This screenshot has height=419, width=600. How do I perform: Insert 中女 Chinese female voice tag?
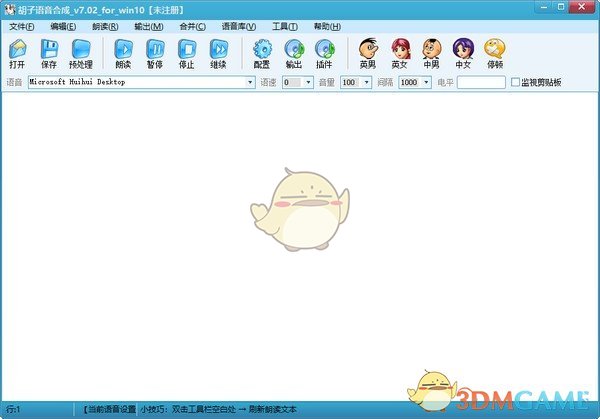click(463, 53)
